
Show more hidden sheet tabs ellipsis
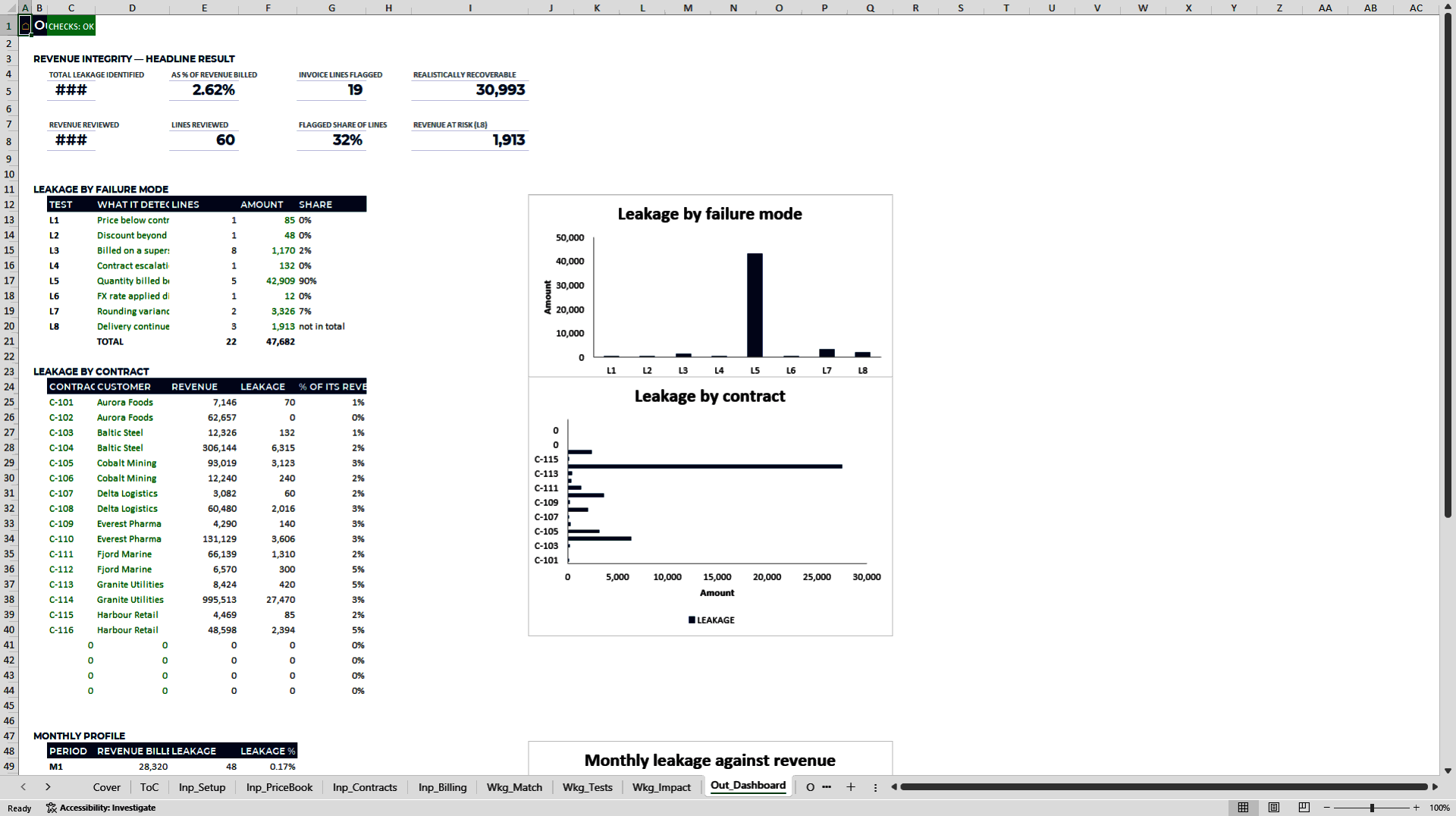(x=827, y=787)
